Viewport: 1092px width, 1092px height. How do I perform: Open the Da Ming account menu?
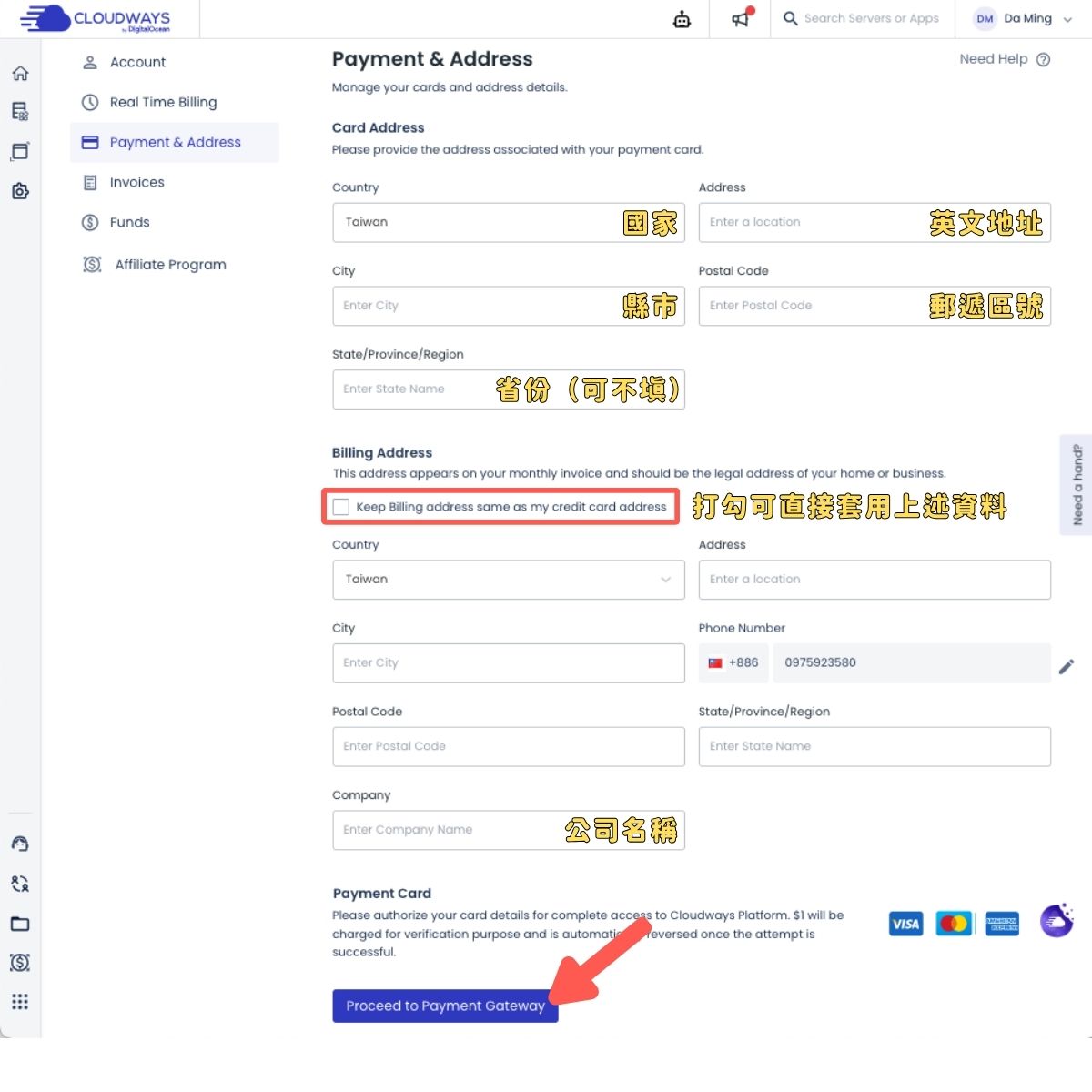1023,19
